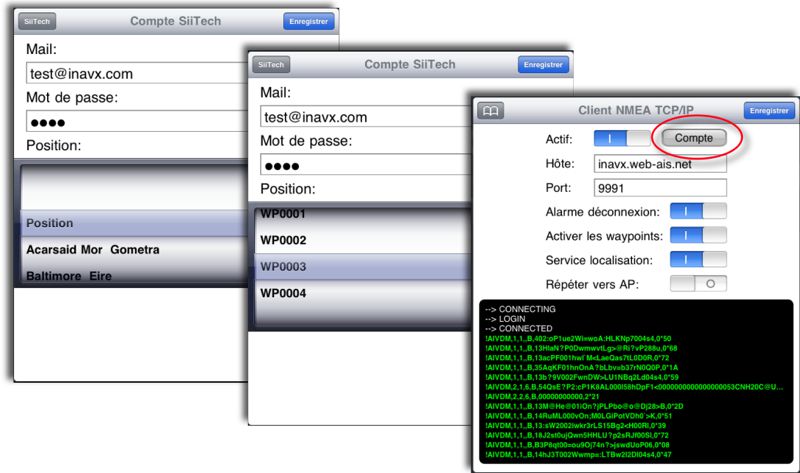The image size is (800, 473).
Task: Select WP0004 in the position picker
Action: 361,293
